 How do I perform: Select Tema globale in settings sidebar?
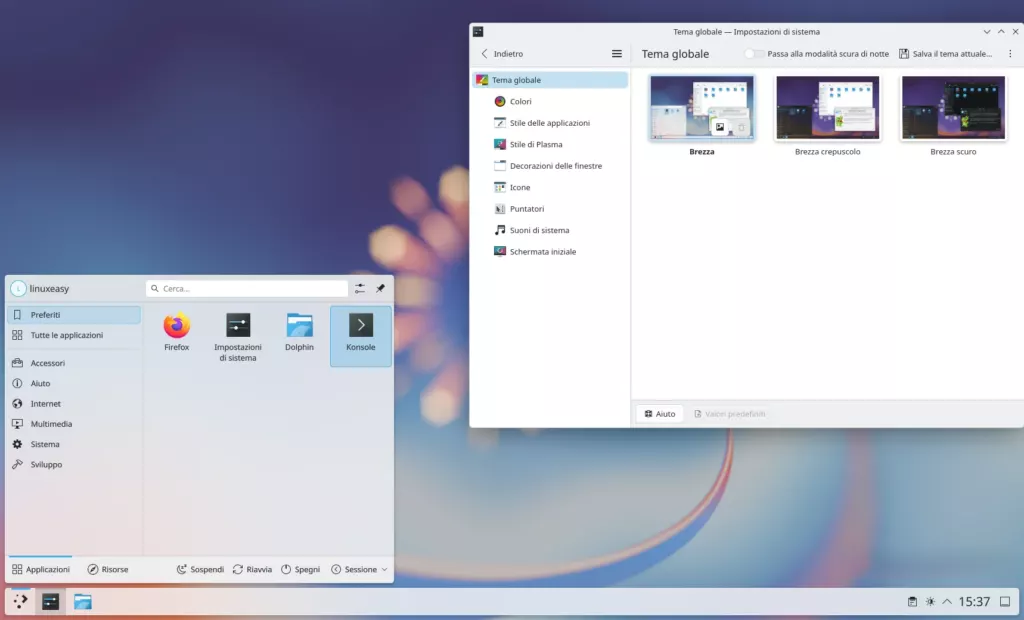click(x=550, y=80)
